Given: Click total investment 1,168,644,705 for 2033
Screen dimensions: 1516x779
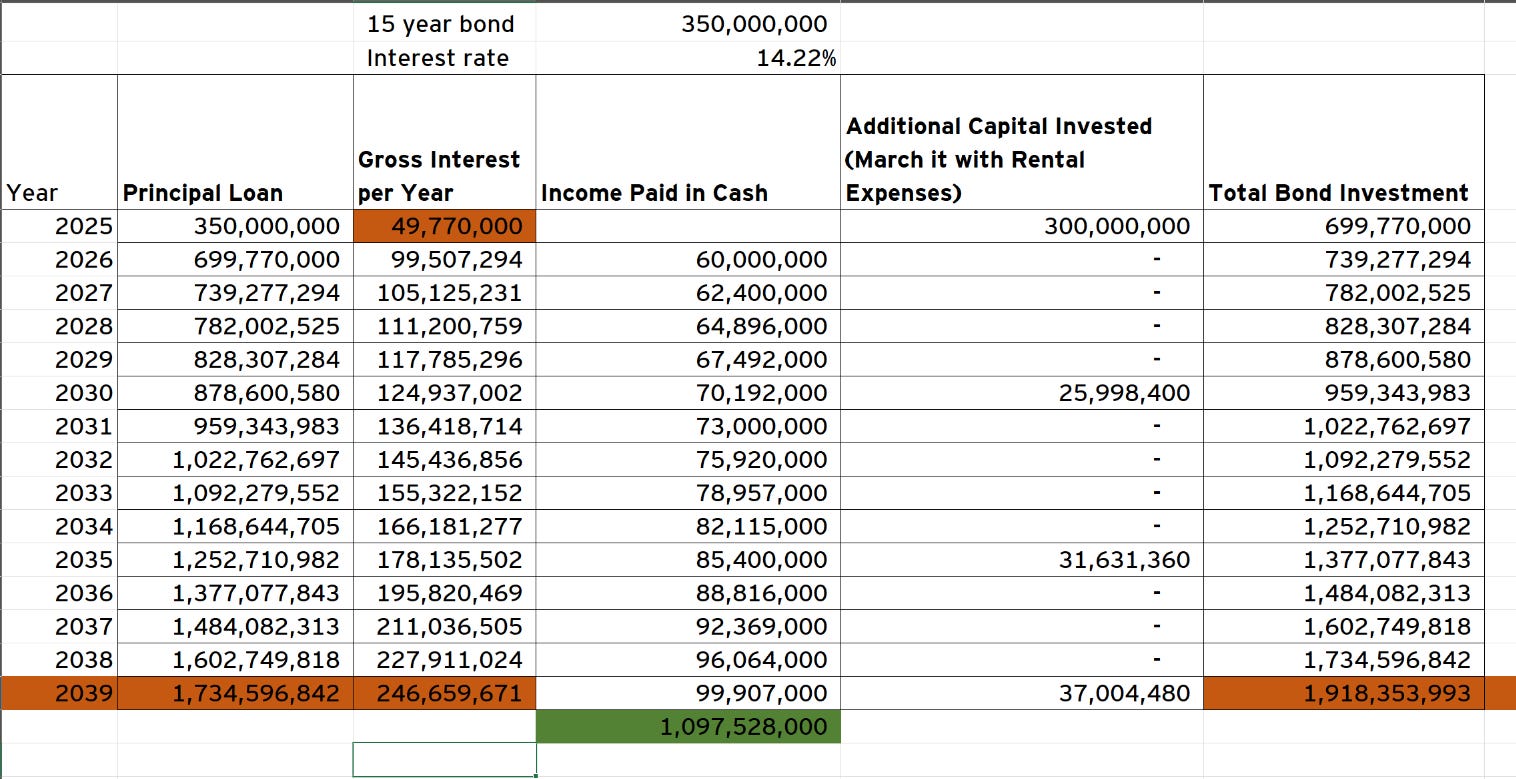Looking at the screenshot, I should coord(1343,493).
